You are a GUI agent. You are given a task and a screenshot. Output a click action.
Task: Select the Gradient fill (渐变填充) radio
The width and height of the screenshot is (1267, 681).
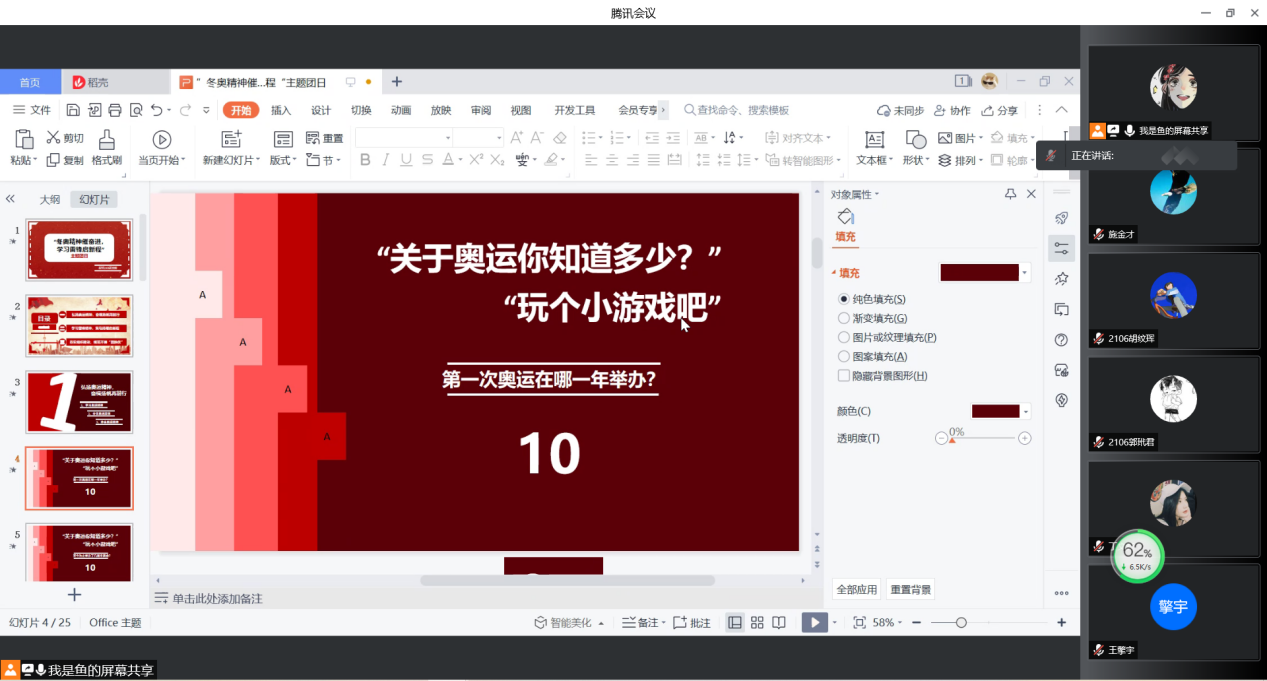[x=843, y=318]
